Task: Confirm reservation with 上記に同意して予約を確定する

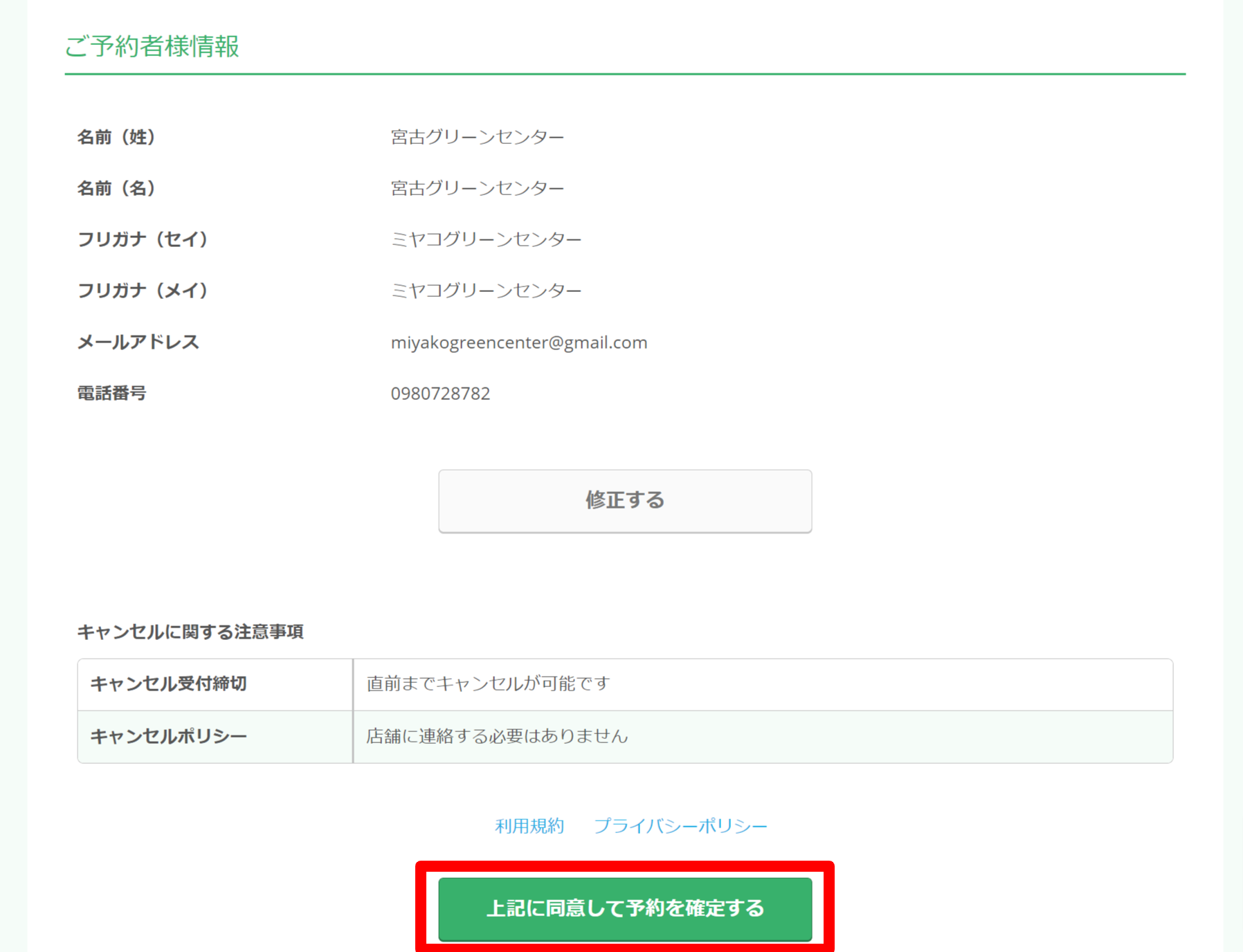Action: 624,908
